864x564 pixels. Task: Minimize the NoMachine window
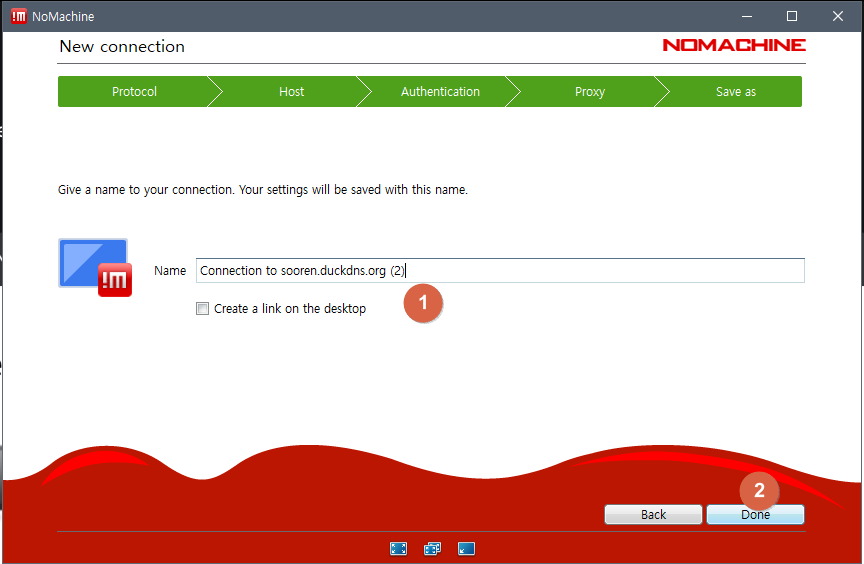click(x=747, y=16)
